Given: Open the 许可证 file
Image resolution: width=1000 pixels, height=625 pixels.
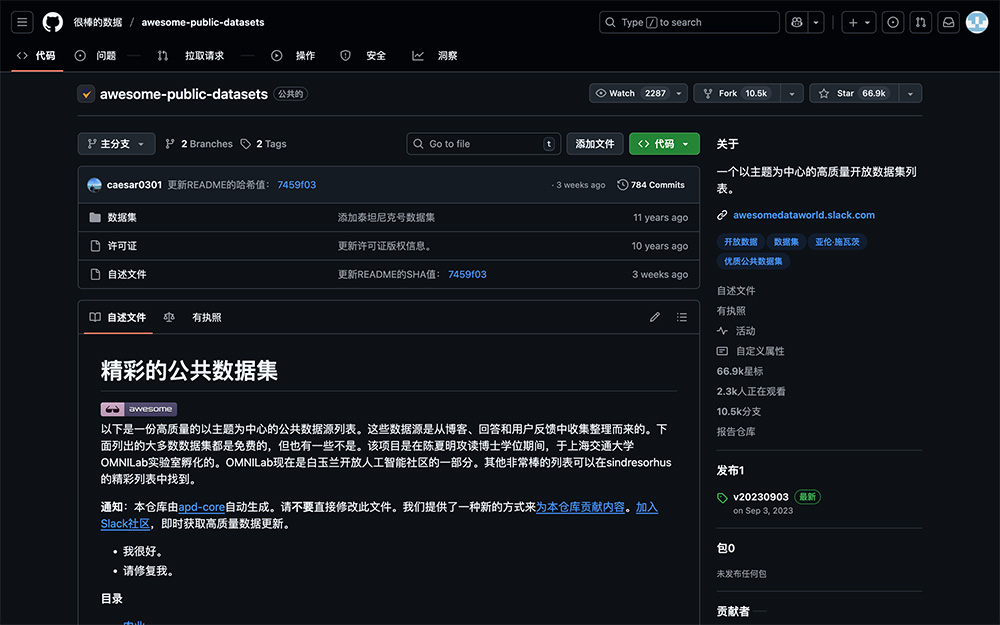Looking at the screenshot, I should coord(122,246).
